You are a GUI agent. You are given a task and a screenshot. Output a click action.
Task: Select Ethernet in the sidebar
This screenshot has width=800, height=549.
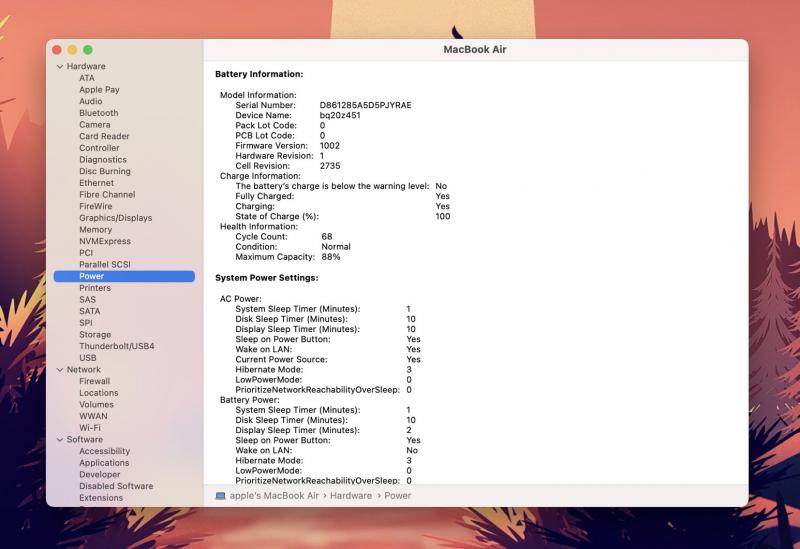[96, 183]
